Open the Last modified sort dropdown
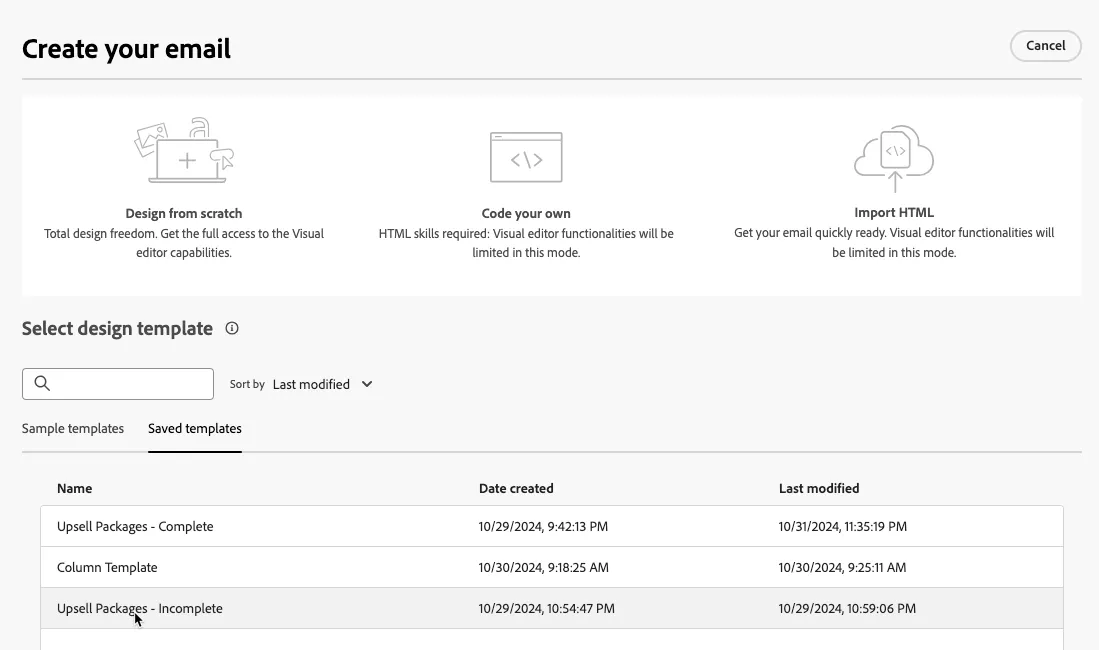 click(x=322, y=384)
